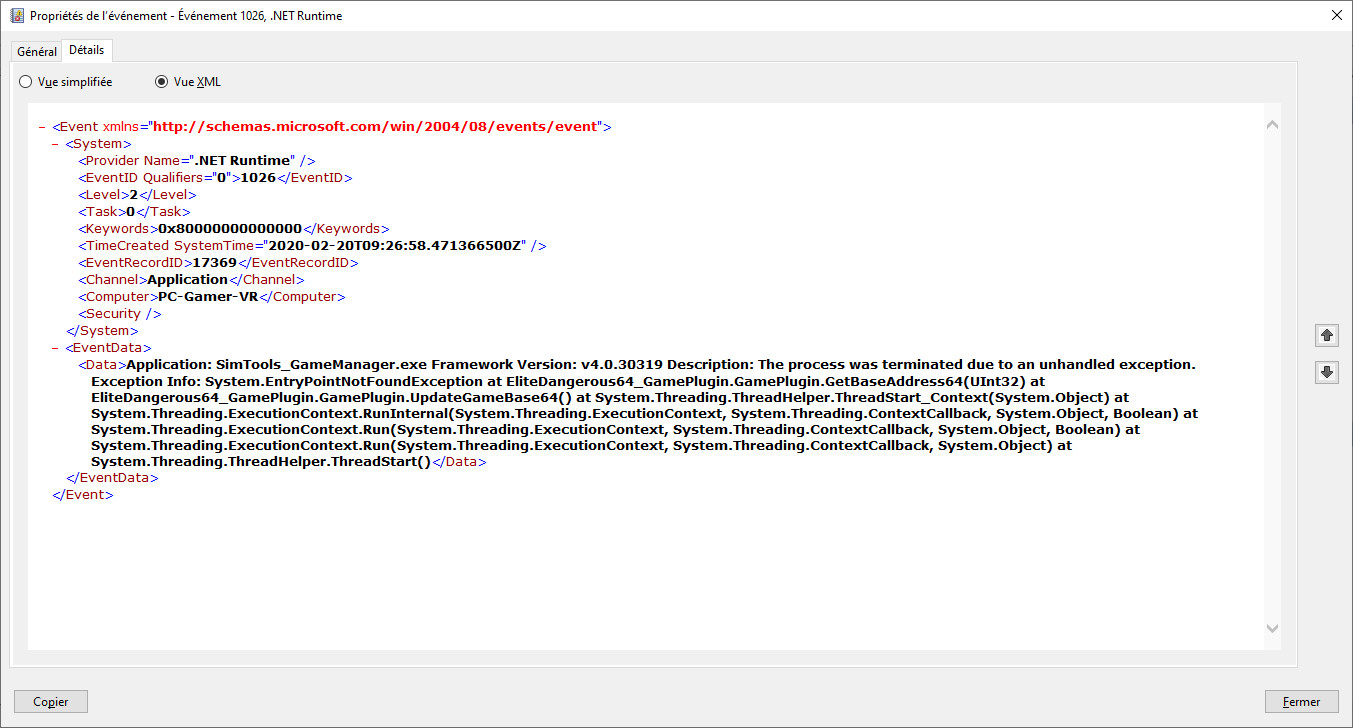Screen dimensions: 1353x728
Task: Click the schemas.microsoft.com namespace URL
Action: coord(377,127)
